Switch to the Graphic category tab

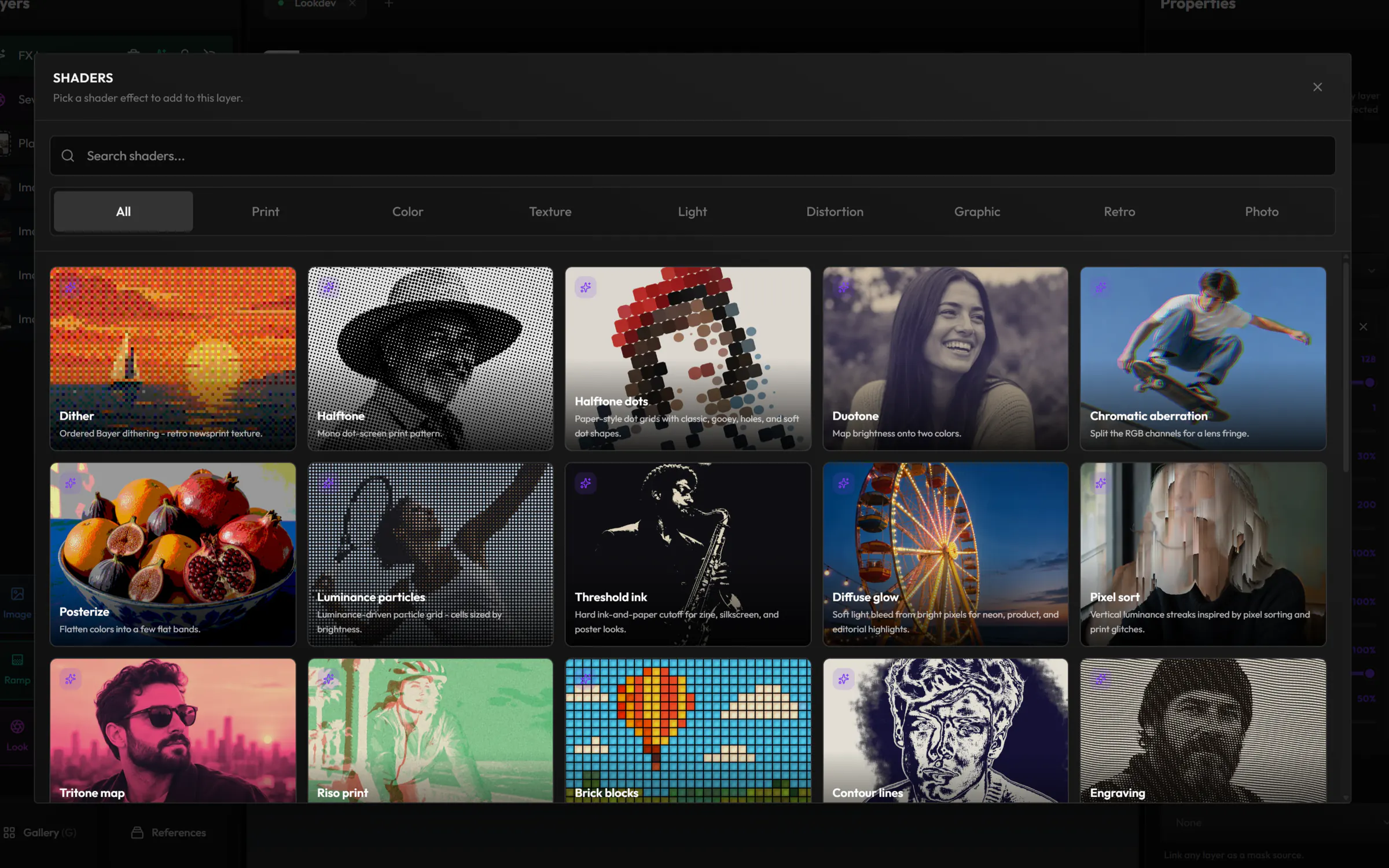tap(978, 212)
